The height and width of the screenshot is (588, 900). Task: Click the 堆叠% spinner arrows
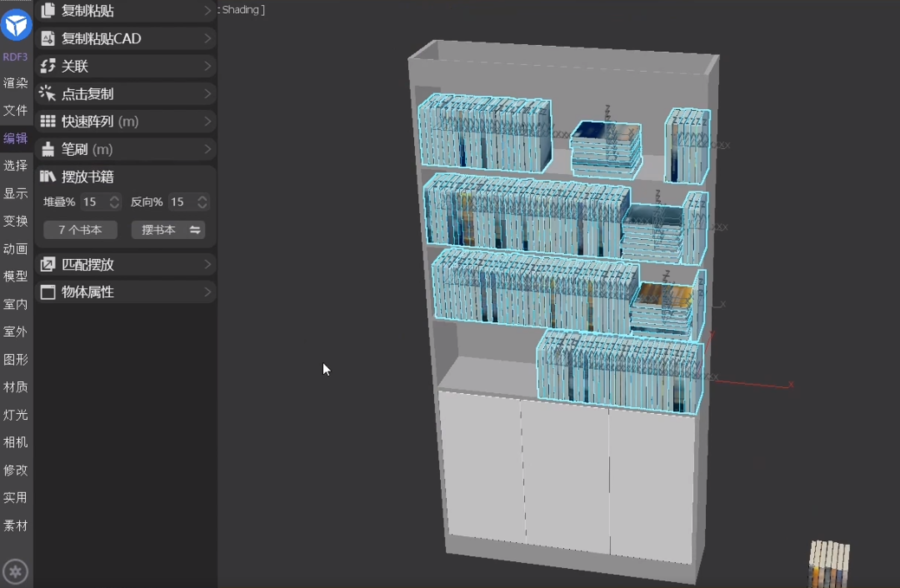click(x=114, y=202)
